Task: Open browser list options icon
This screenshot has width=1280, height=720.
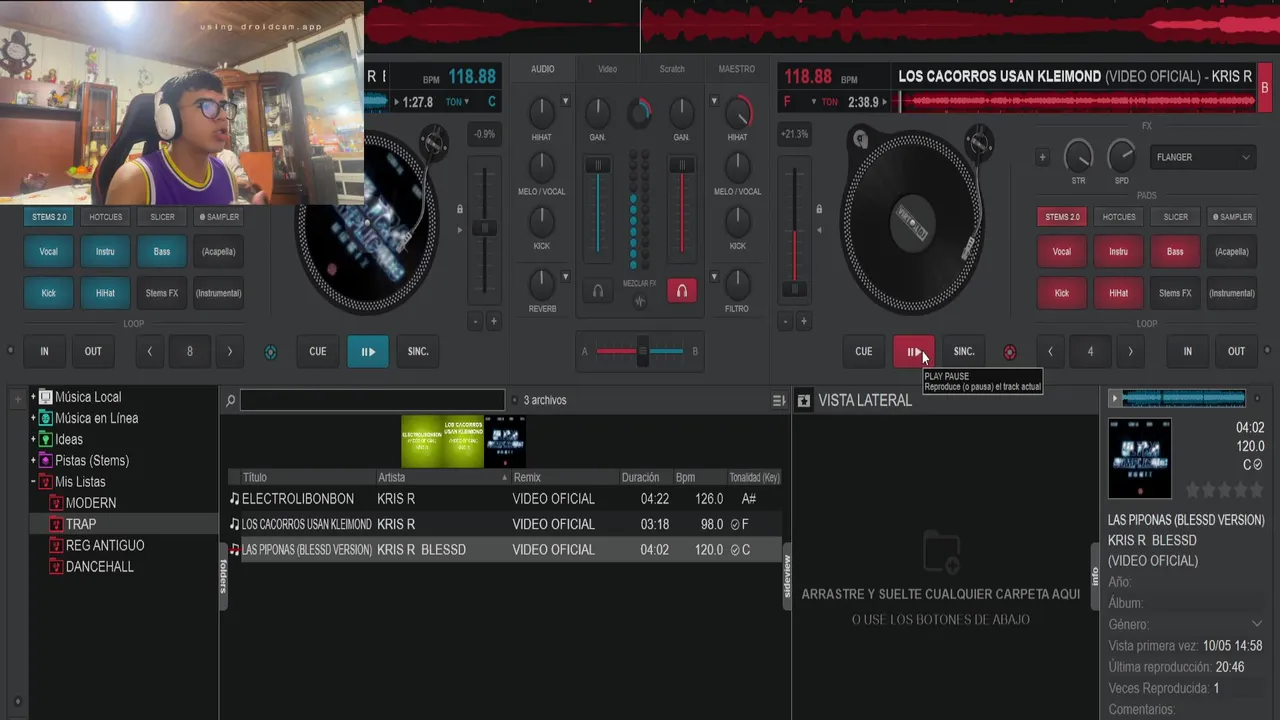Action: 779,400
